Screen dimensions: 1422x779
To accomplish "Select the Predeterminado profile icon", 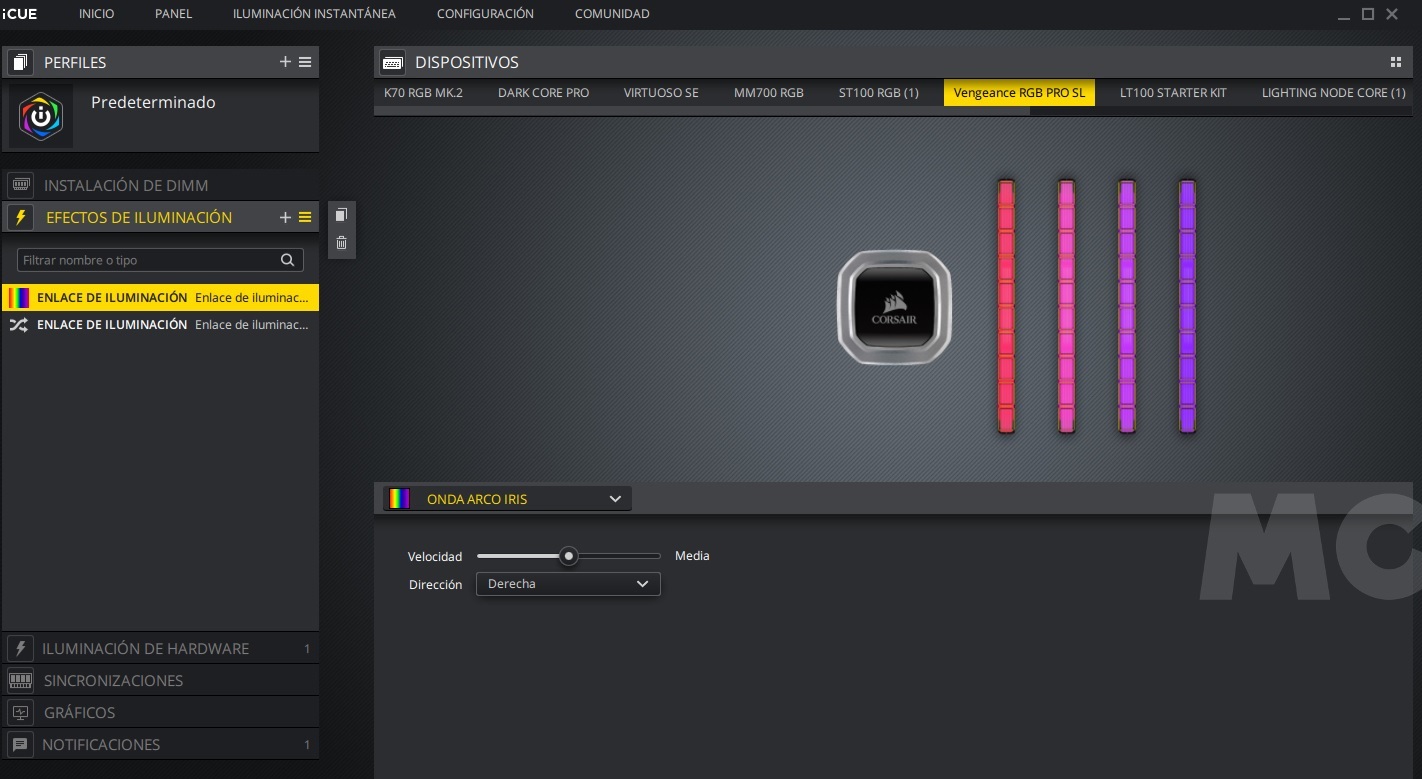I will (41, 117).
